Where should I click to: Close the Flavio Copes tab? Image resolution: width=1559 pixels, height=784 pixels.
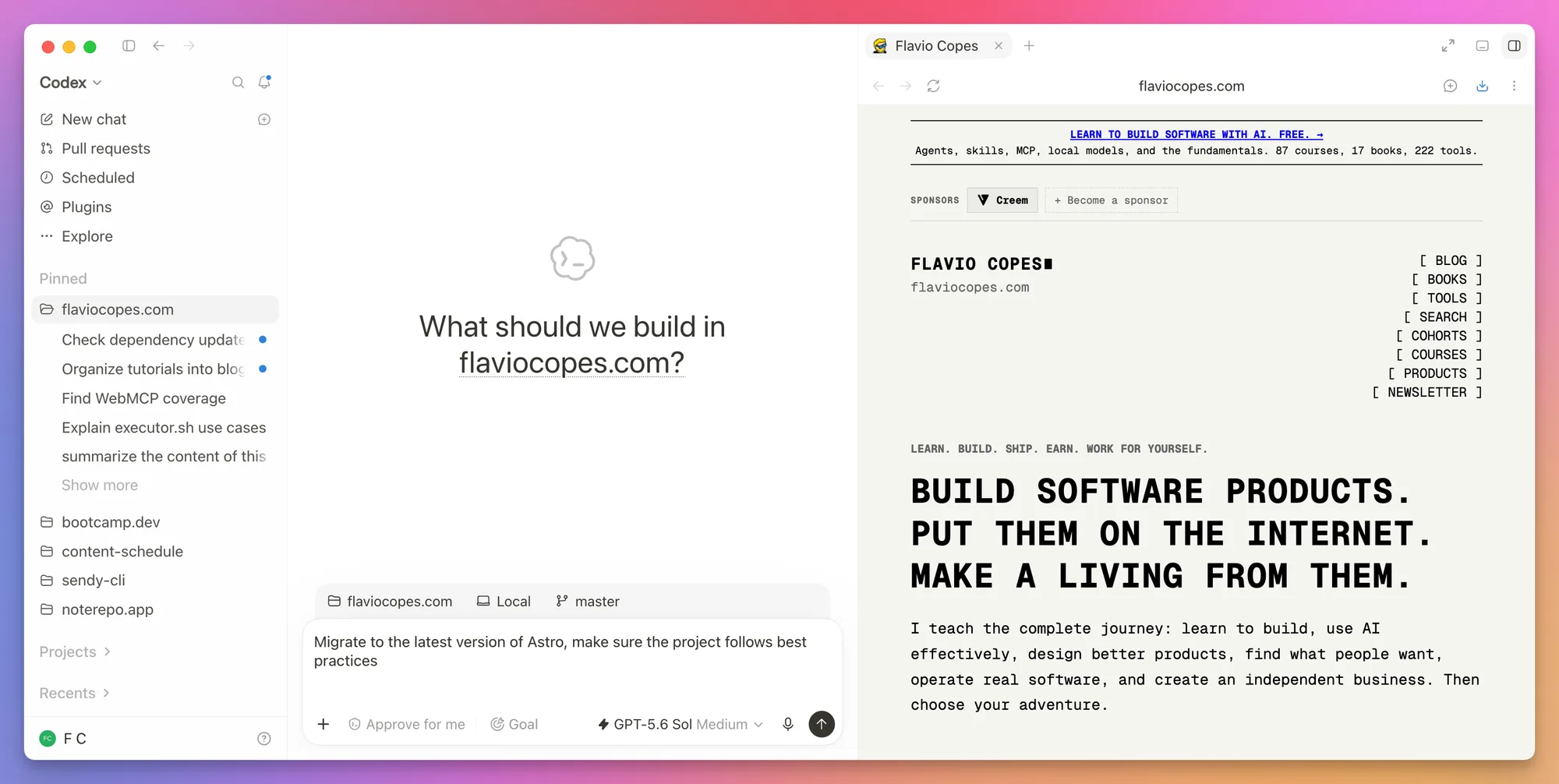pyautogui.click(x=999, y=46)
